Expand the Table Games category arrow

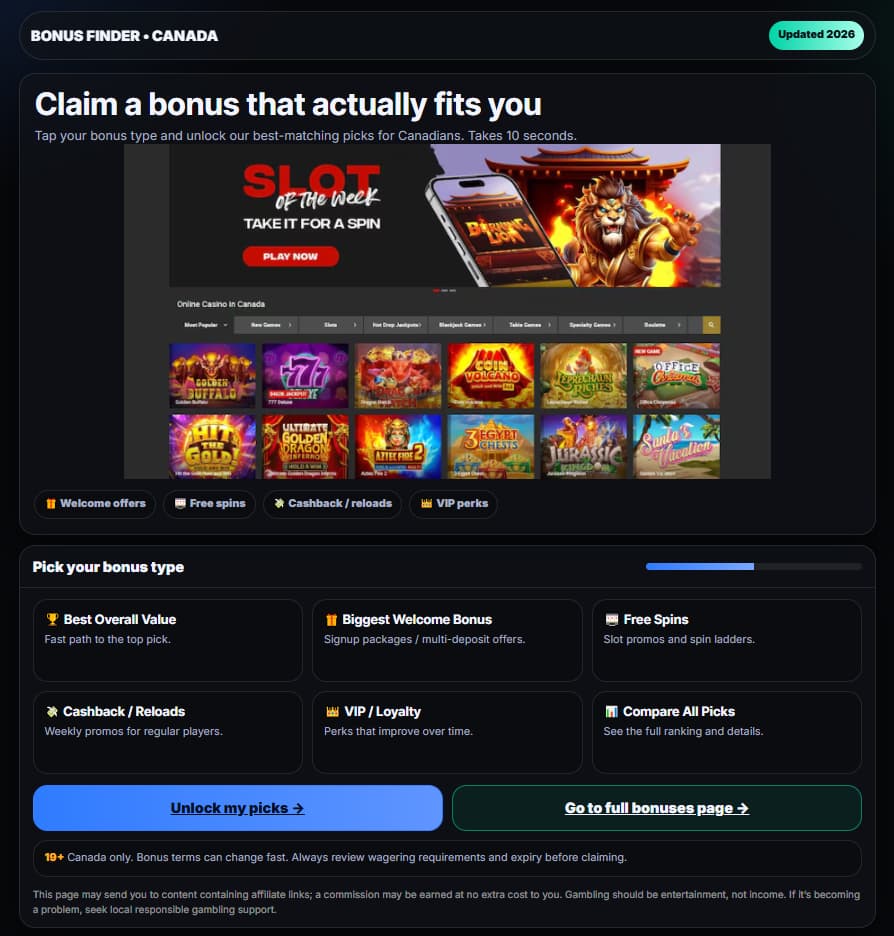pyautogui.click(x=549, y=325)
